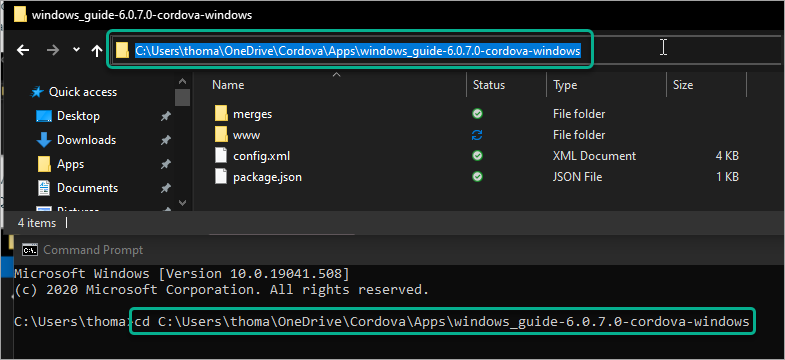Sort by Size column header
The height and width of the screenshot is (360, 785).
[x=683, y=85]
